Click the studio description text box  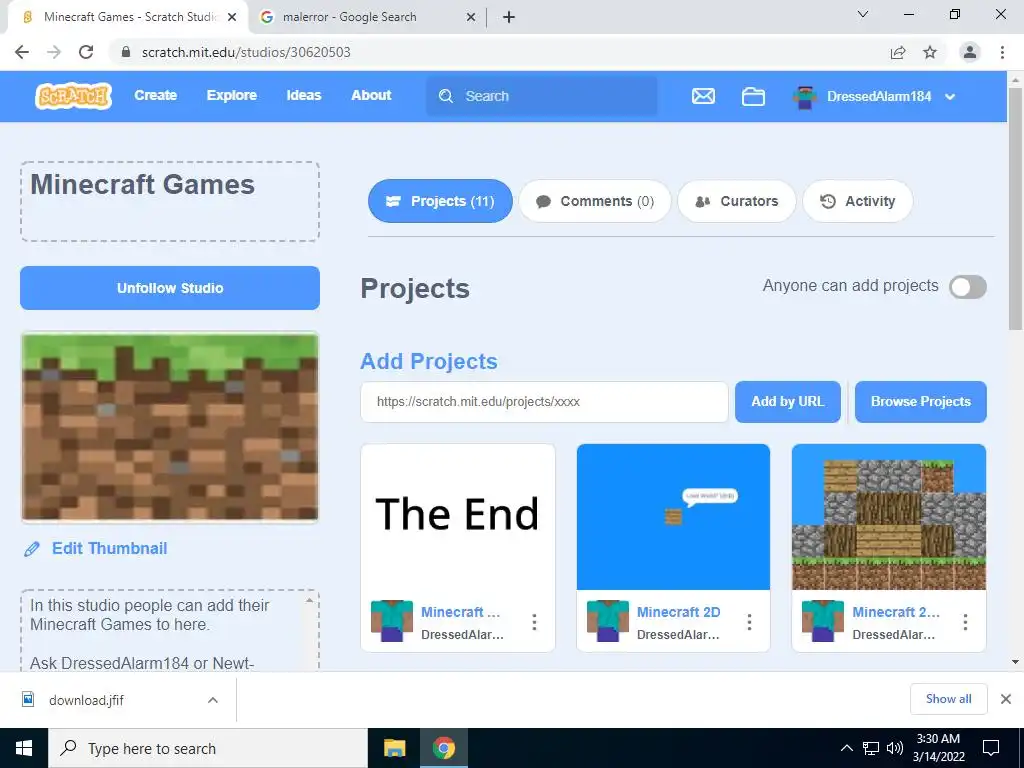(170, 631)
